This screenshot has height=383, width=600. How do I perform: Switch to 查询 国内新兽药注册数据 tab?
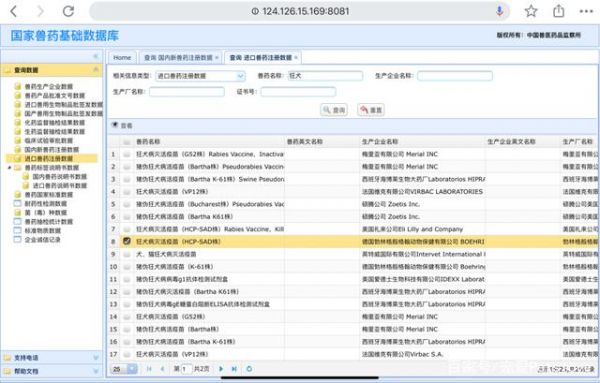[178, 57]
